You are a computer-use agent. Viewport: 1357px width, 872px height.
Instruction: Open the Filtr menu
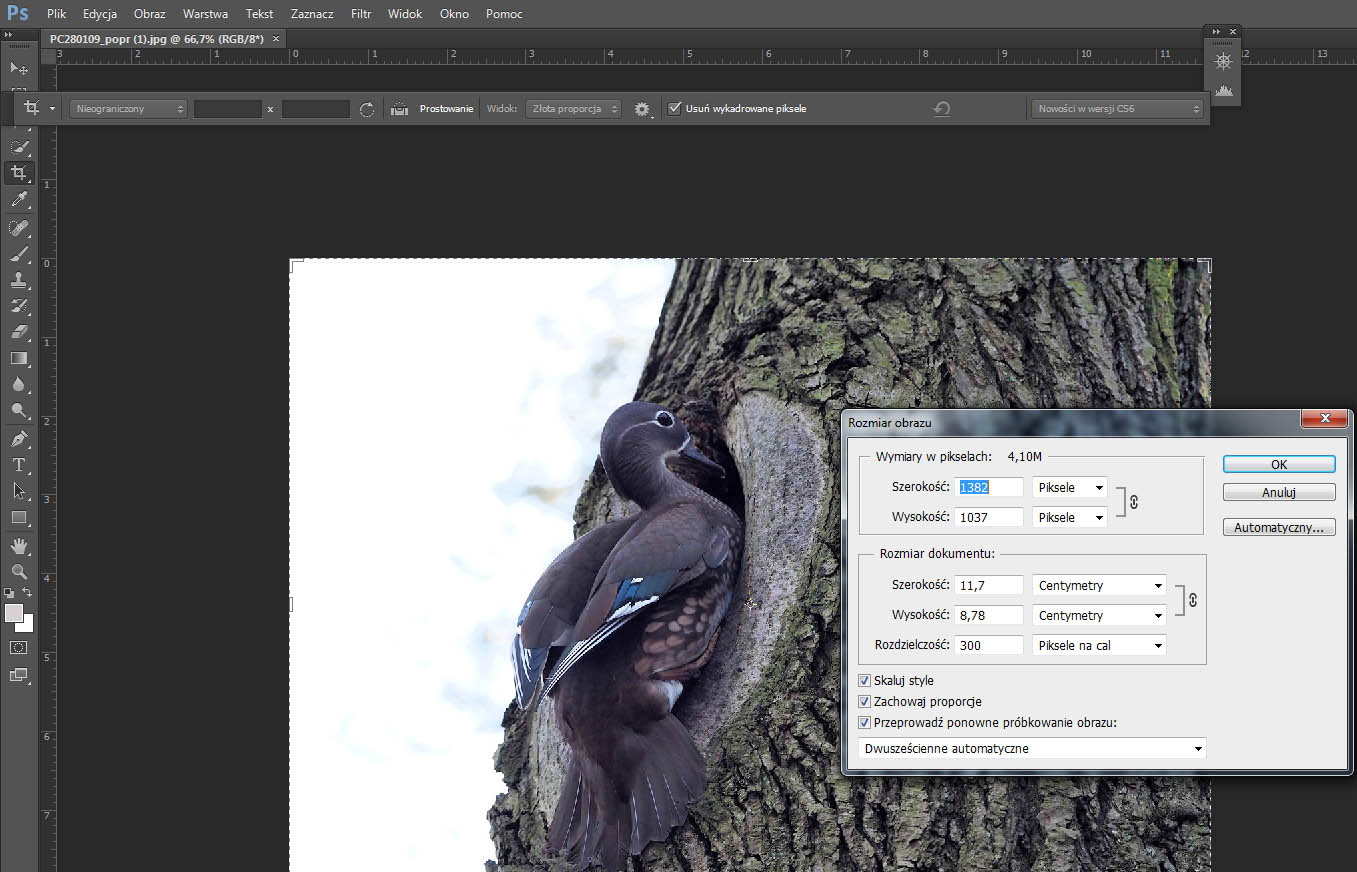[361, 14]
